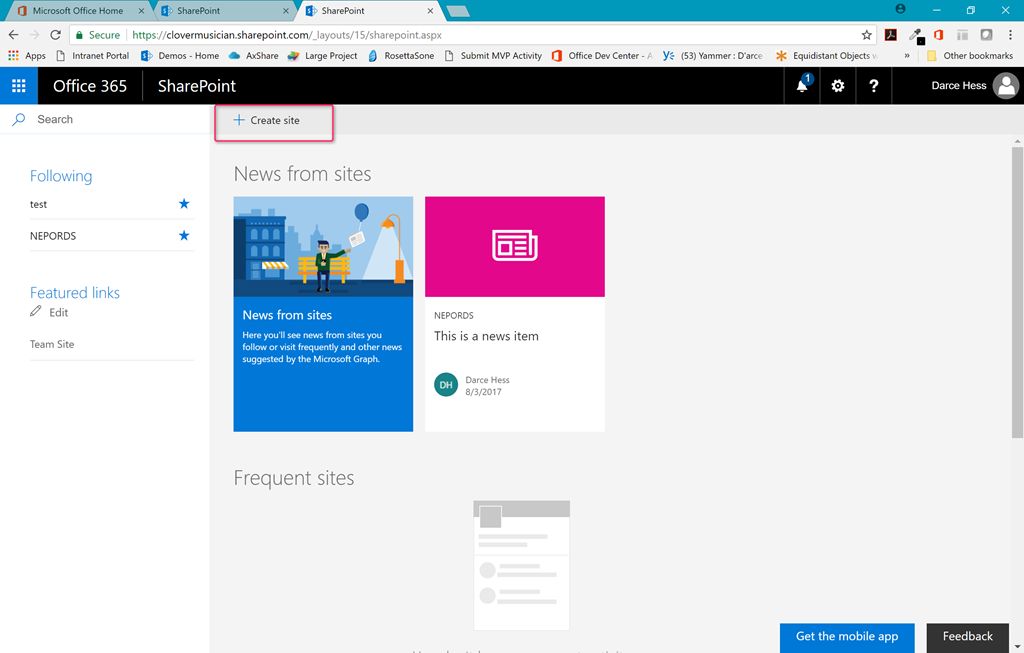The image size is (1024, 653).
Task: Open a new browser tab
Action: [x=457, y=11]
